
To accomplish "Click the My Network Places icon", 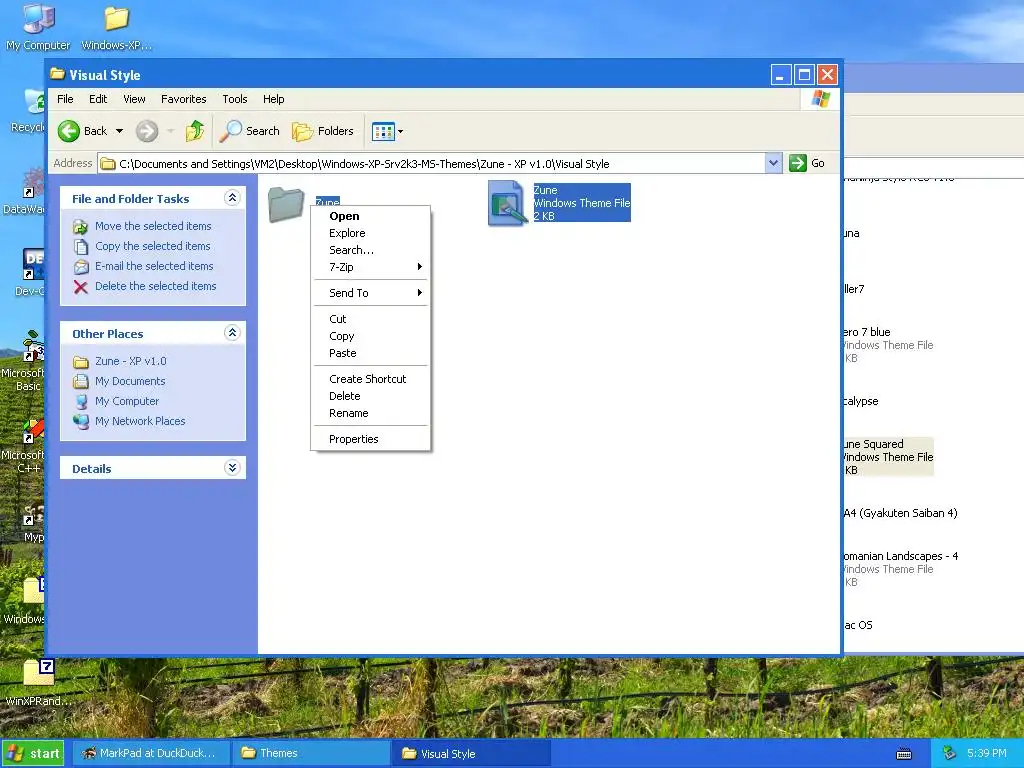I will [x=81, y=421].
